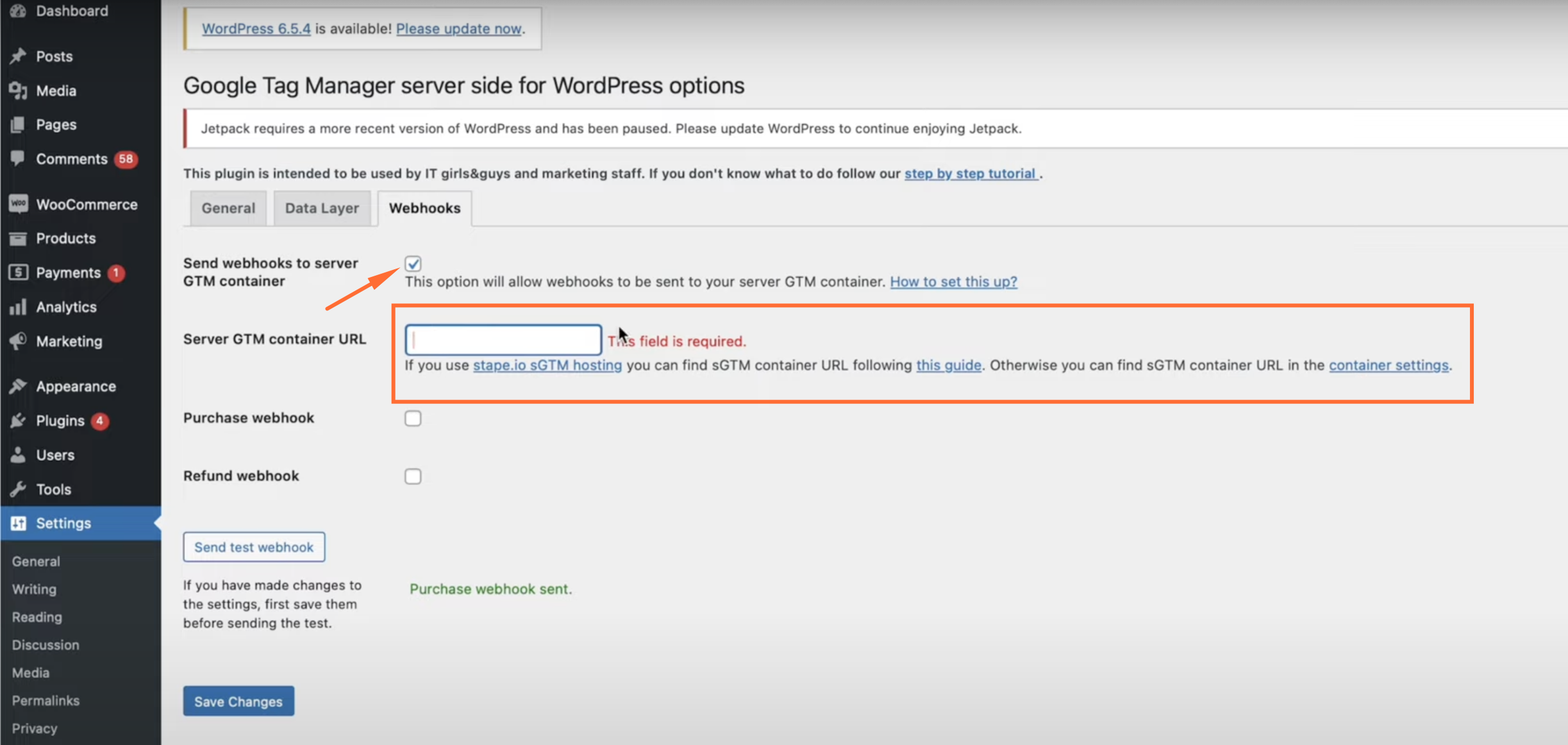
Task: Click the Dashboard gauge icon
Action: click(x=18, y=11)
